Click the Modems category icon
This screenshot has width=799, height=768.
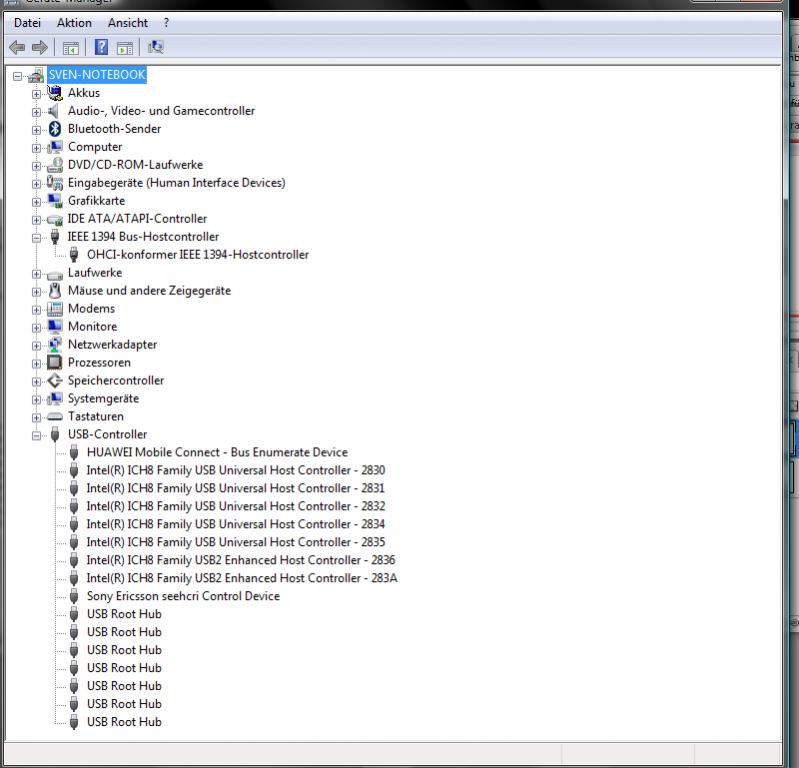click(55, 308)
